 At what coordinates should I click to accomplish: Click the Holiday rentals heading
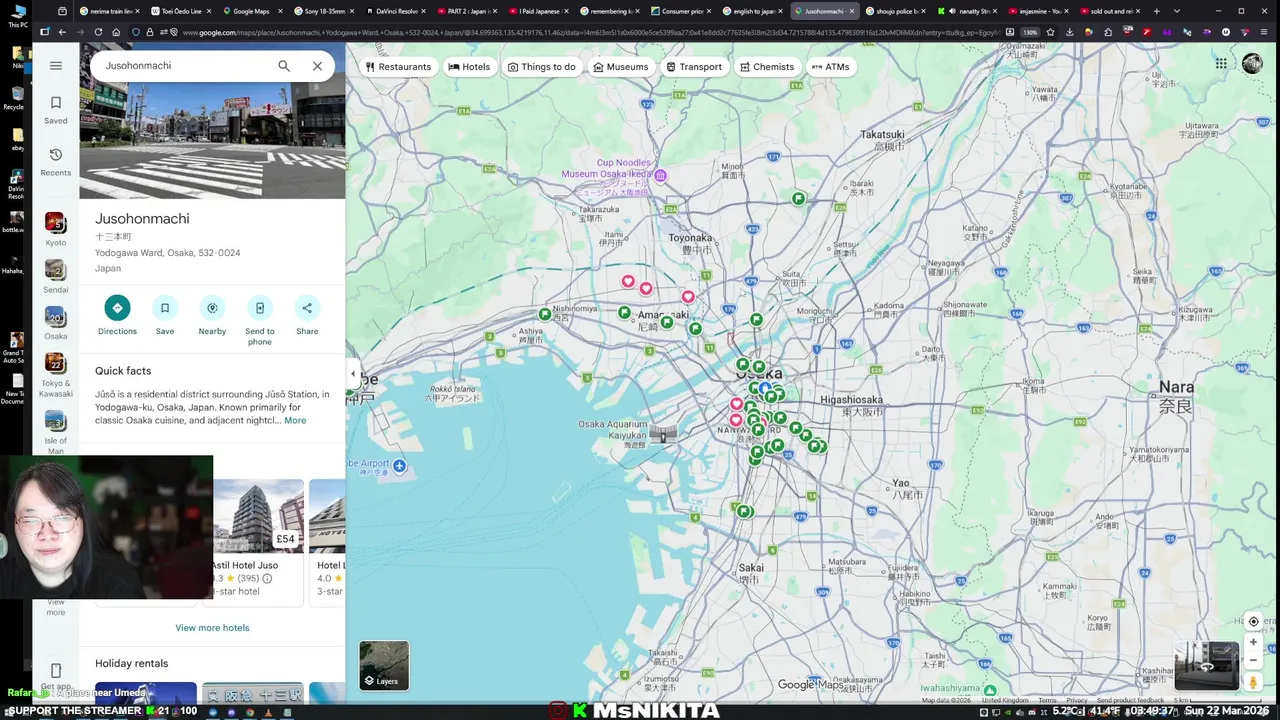131,664
